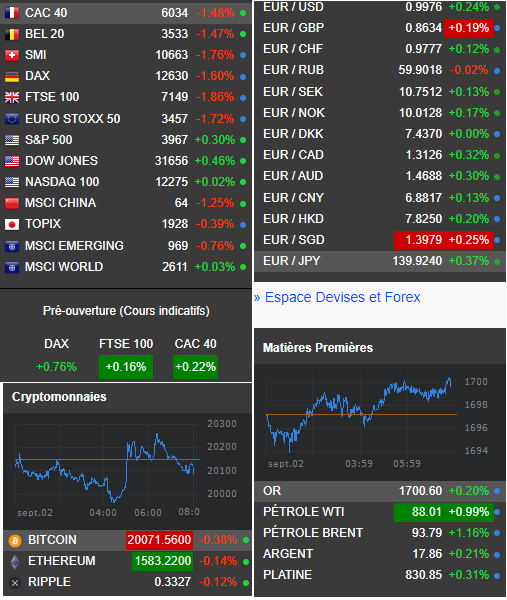
Task: Click the red-highlighted Bitcoin price 20071.5600
Action: coord(159,540)
